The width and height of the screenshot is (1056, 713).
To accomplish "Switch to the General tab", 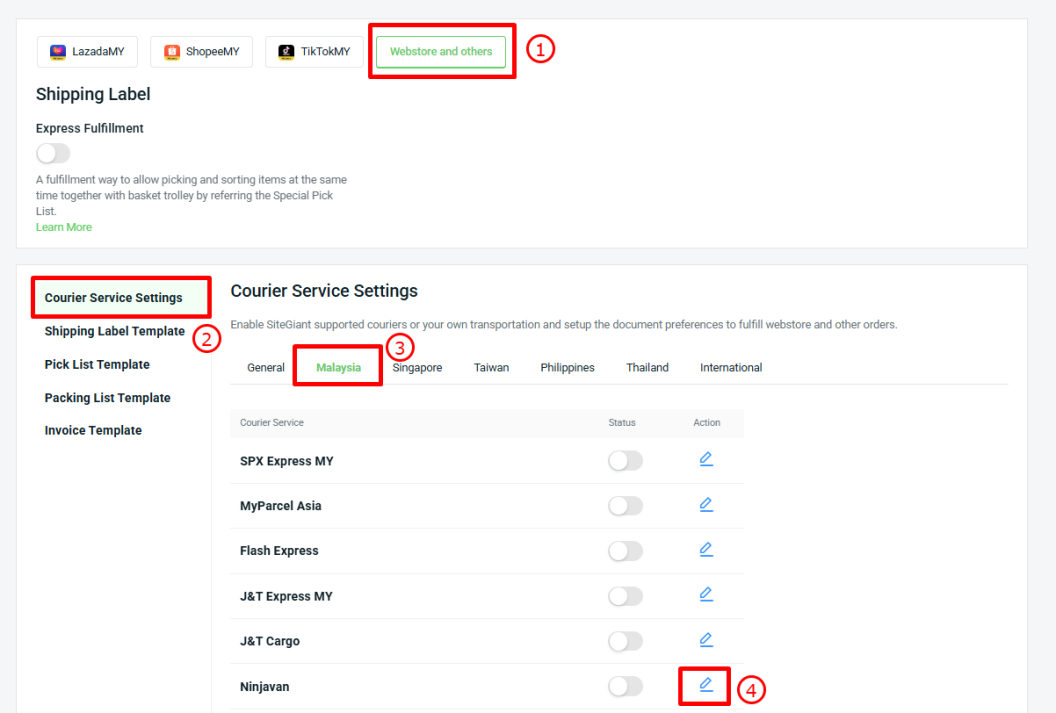I will pos(266,368).
